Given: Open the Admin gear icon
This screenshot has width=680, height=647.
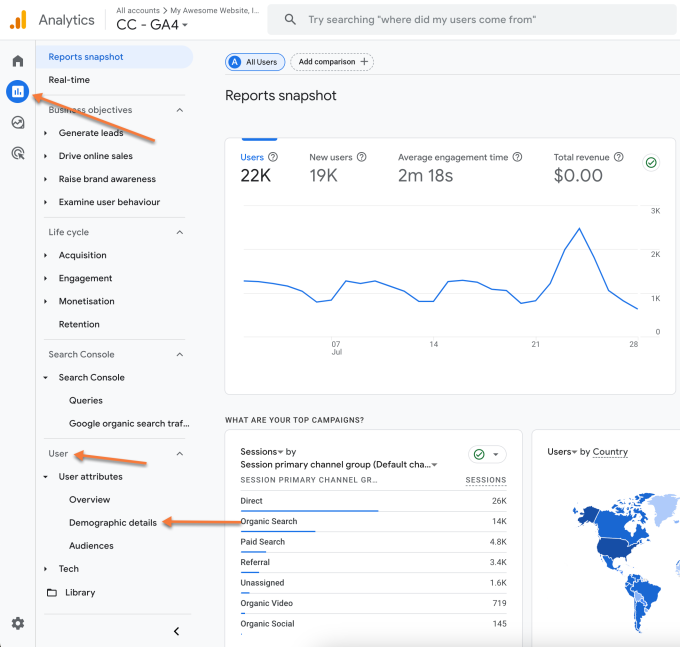Looking at the screenshot, I should pyautogui.click(x=18, y=624).
